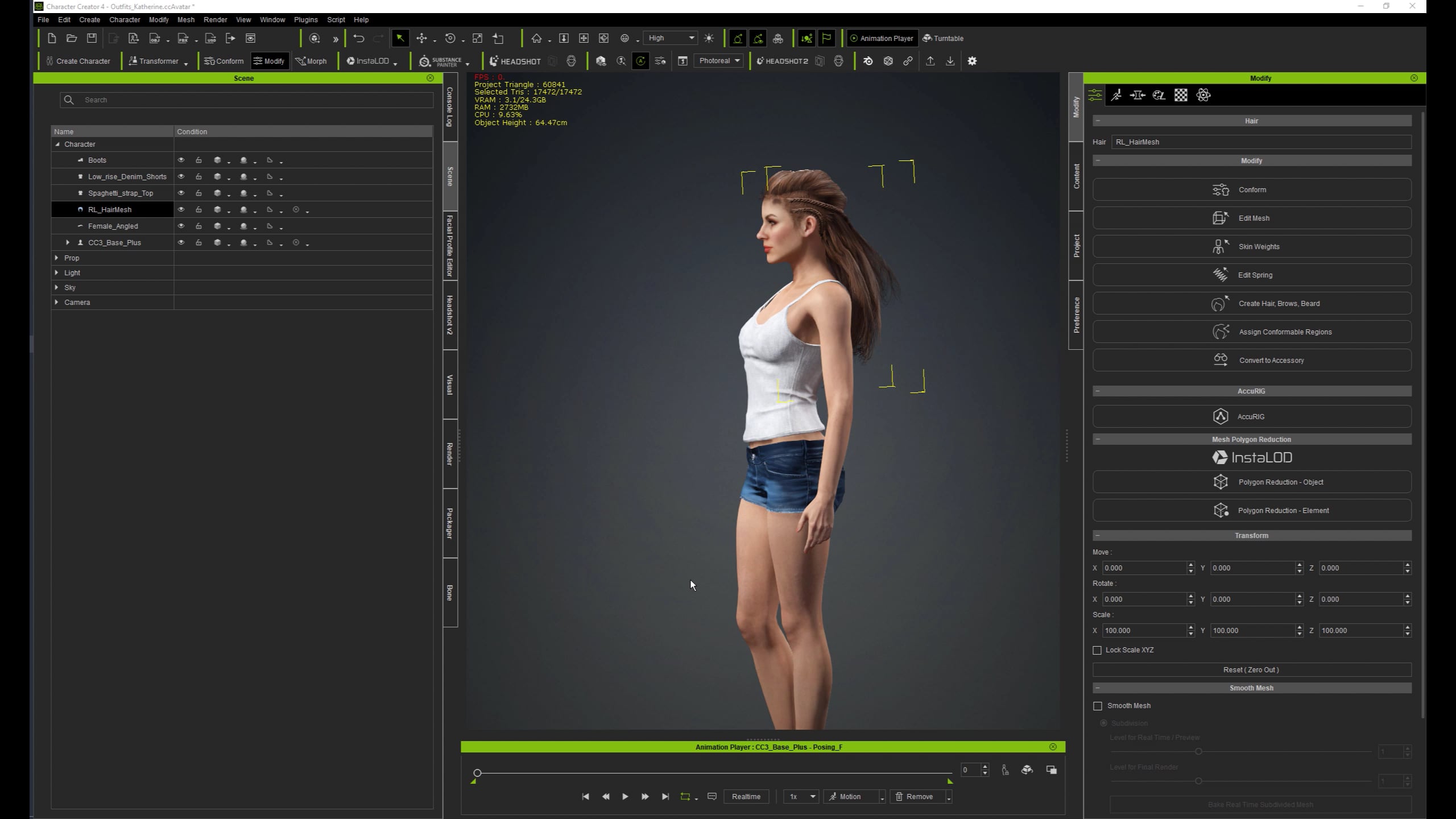This screenshot has height=819, width=1456.
Task: Expand the CC3_Base_Plus tree node
Action: pyautogui.click(x=68, y=242)
